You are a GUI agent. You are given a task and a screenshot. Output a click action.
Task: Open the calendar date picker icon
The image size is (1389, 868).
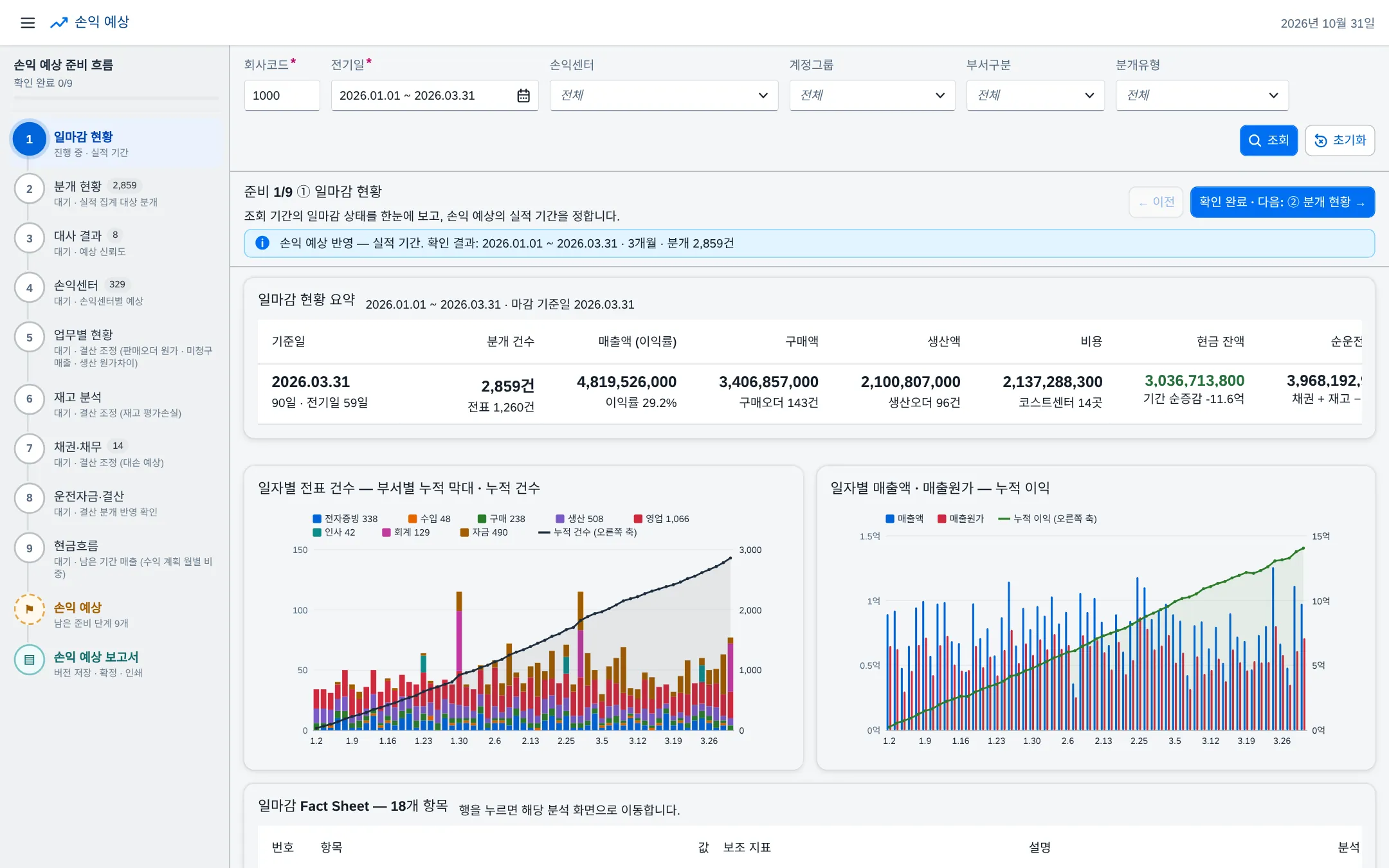click(523, 96)
